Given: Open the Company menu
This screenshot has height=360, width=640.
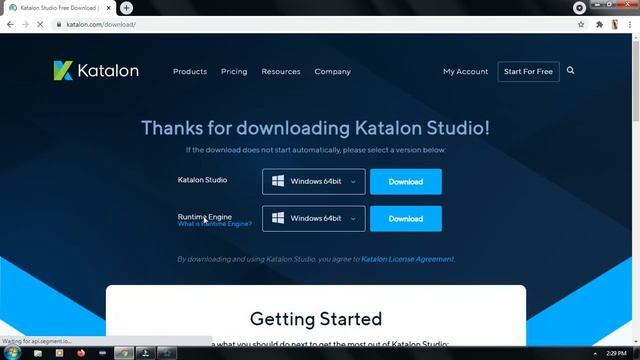Looking at the screenshot, I should click(x=332, y=71).
